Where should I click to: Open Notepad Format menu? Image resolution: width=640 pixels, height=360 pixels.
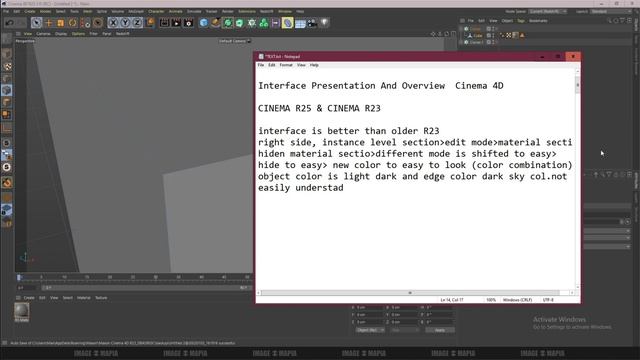(x=286, y=65)
